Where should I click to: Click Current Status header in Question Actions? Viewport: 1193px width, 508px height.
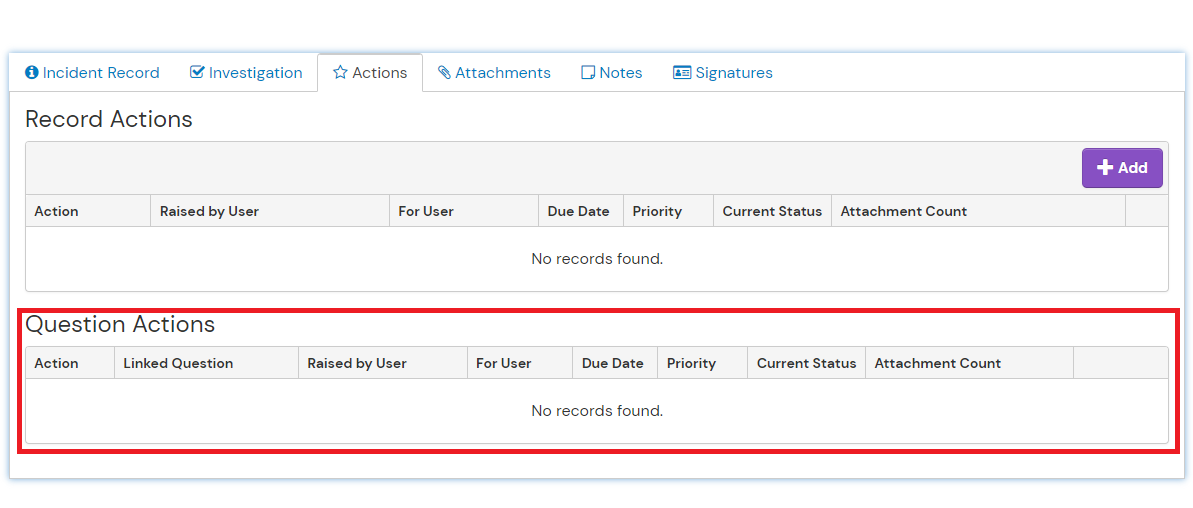click(x=806, y=363)
